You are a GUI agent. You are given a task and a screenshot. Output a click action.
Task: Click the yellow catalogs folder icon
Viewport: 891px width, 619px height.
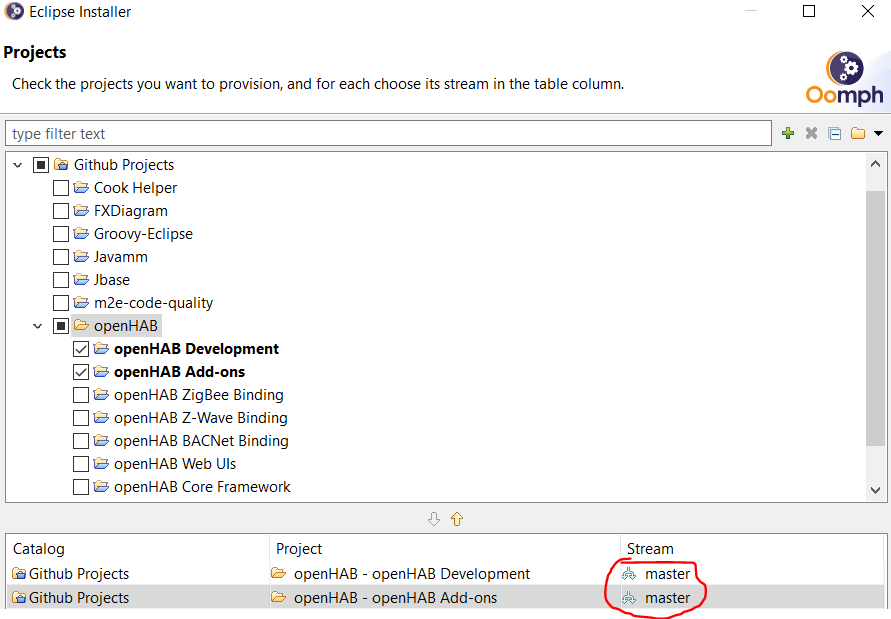[858, 134]
